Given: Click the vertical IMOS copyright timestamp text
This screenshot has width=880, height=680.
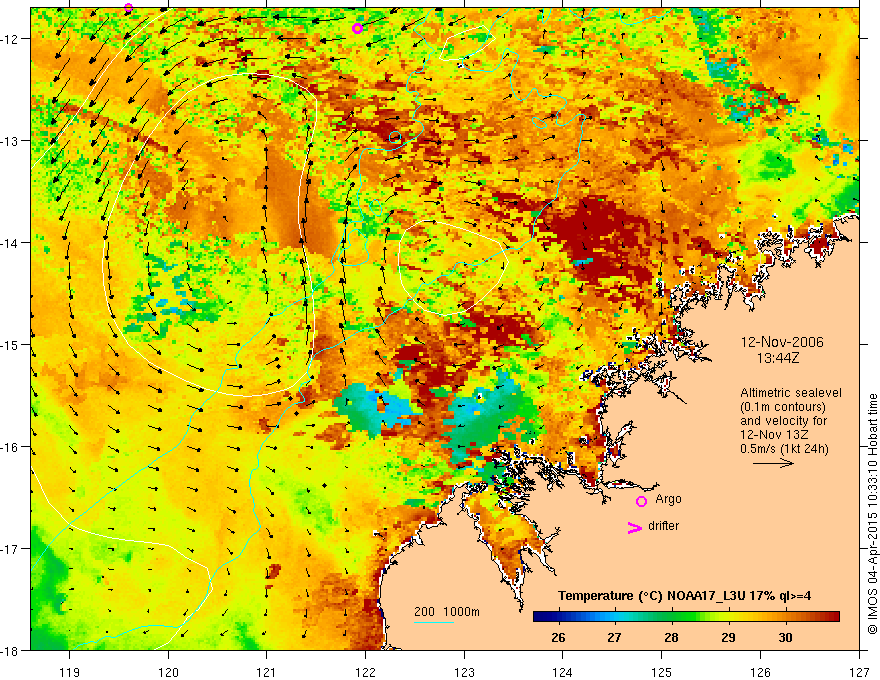Looking at the screenshot, I should 872,514.
